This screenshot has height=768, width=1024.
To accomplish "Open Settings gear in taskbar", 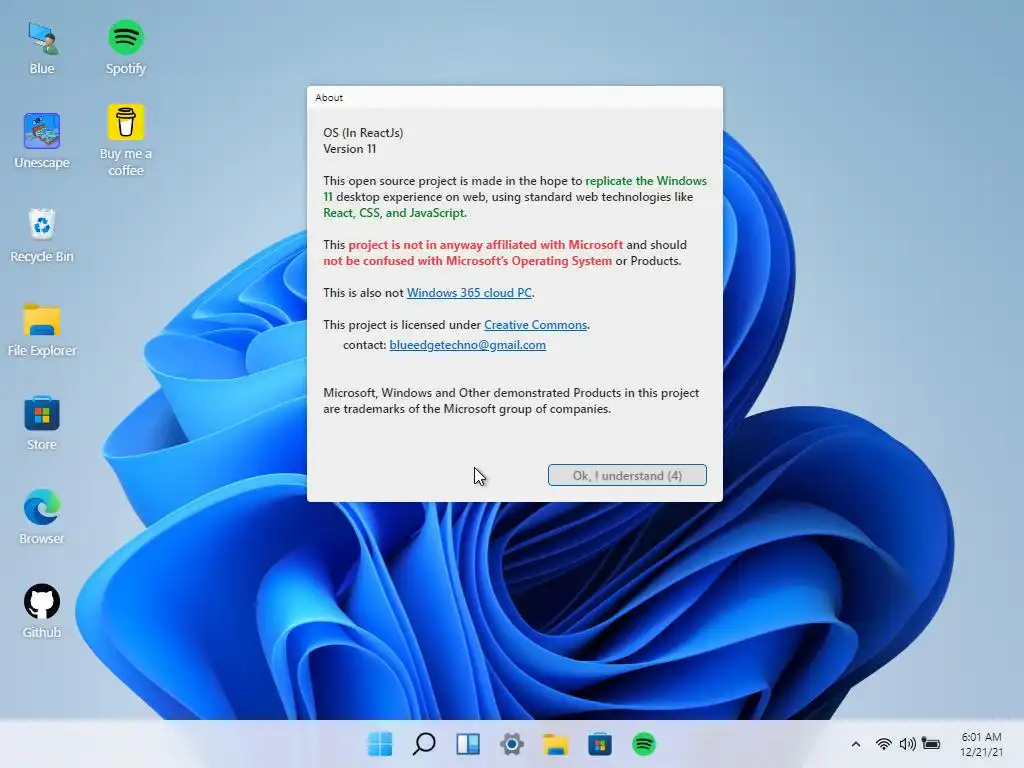I will tap(512, 744).
